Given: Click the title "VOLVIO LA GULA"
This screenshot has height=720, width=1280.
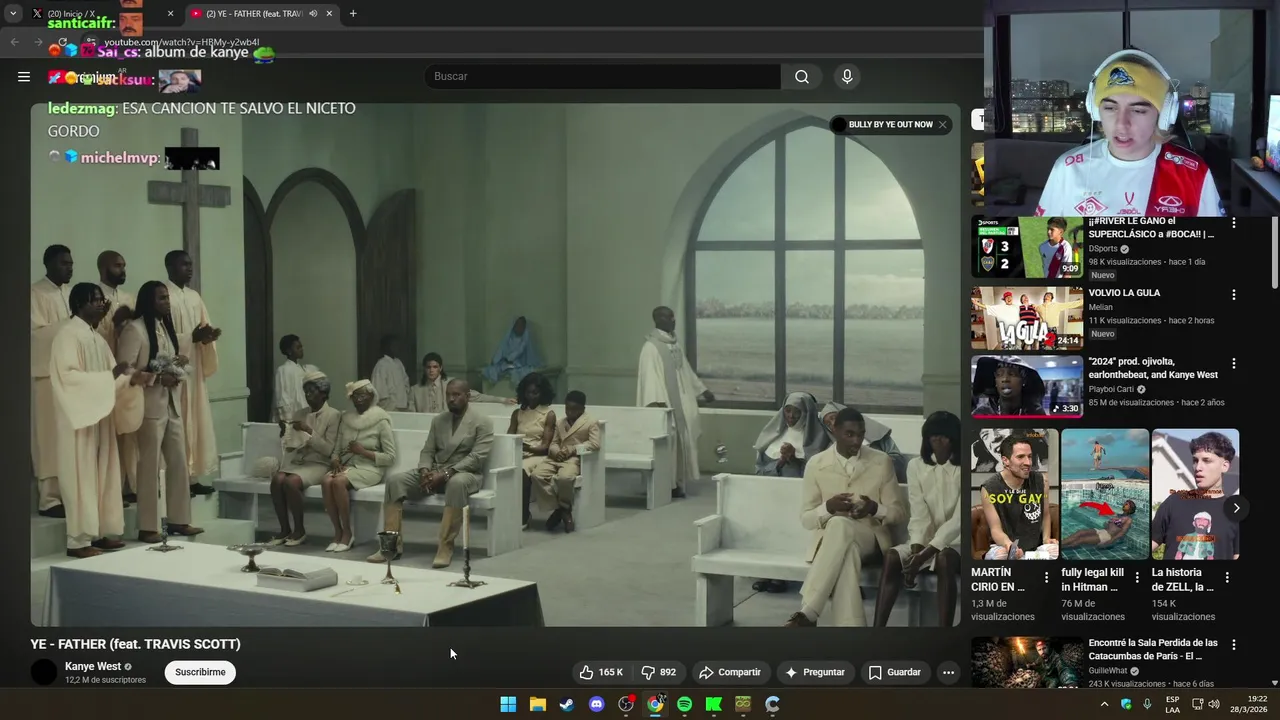Looking at the screenshot, I should pyautogui.click(x=1124, y=293).
